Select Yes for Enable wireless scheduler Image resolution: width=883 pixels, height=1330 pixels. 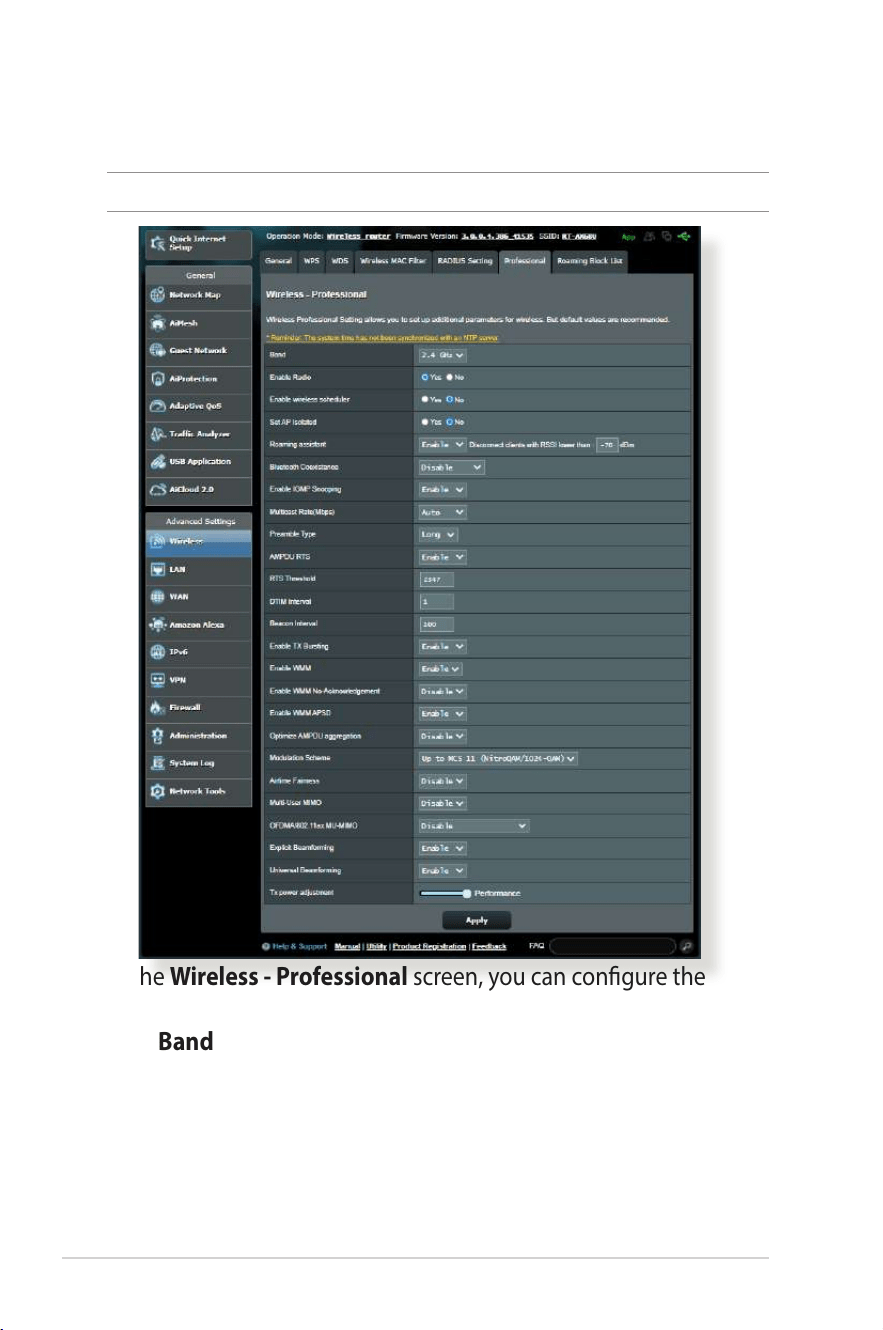tap(423, 399)
